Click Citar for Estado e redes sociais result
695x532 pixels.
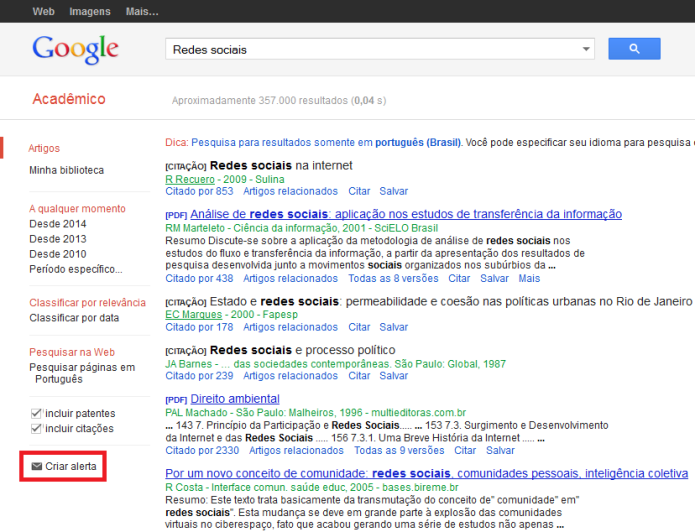tap(359, 327)
